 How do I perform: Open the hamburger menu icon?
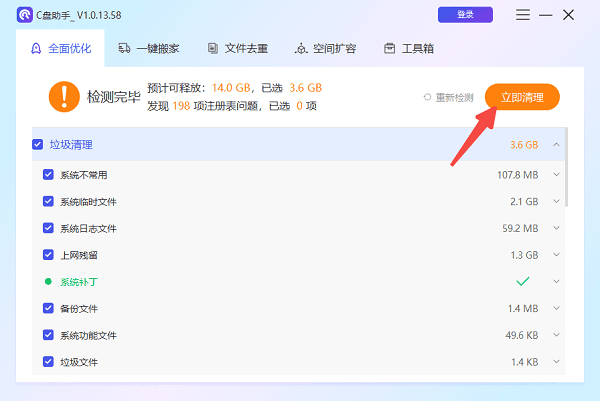(x=523, y=15)
